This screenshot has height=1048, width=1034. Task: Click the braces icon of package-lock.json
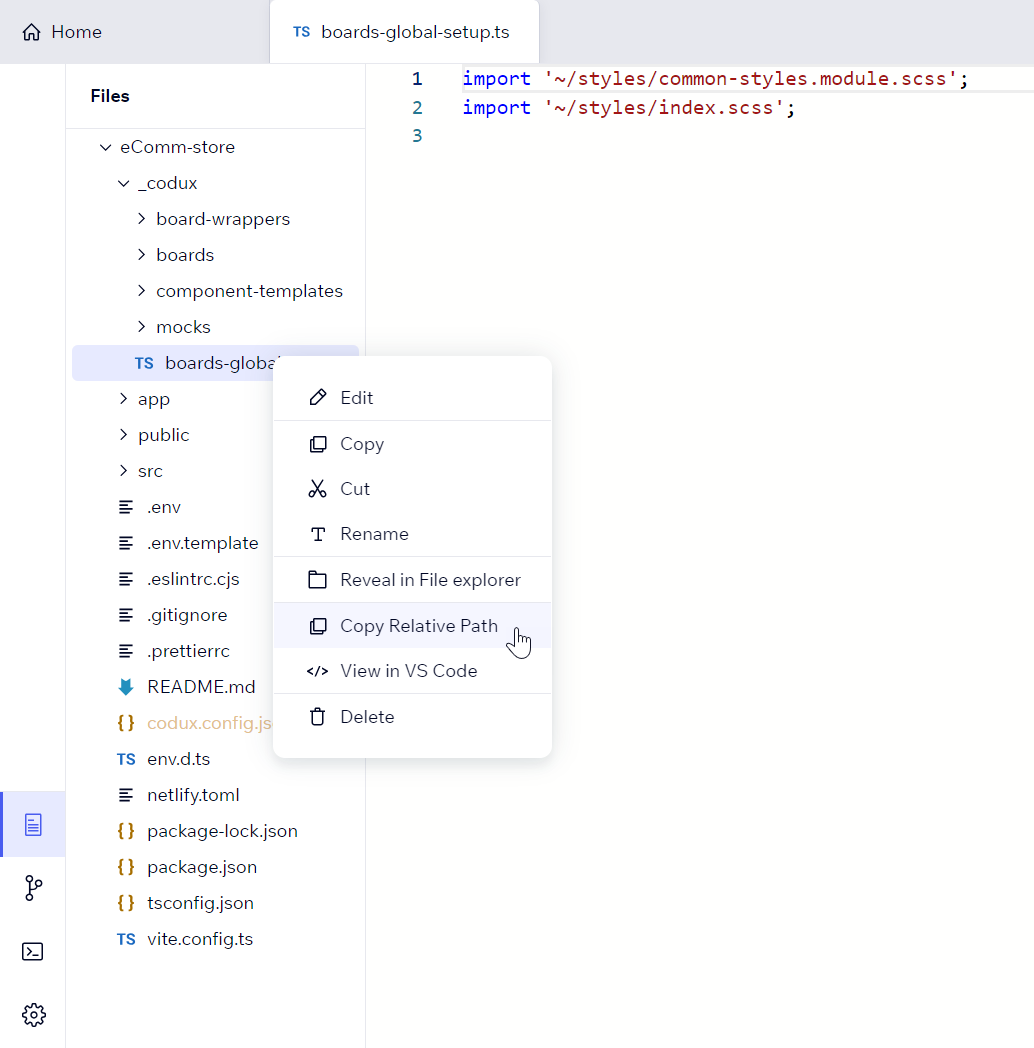point(126,831)
